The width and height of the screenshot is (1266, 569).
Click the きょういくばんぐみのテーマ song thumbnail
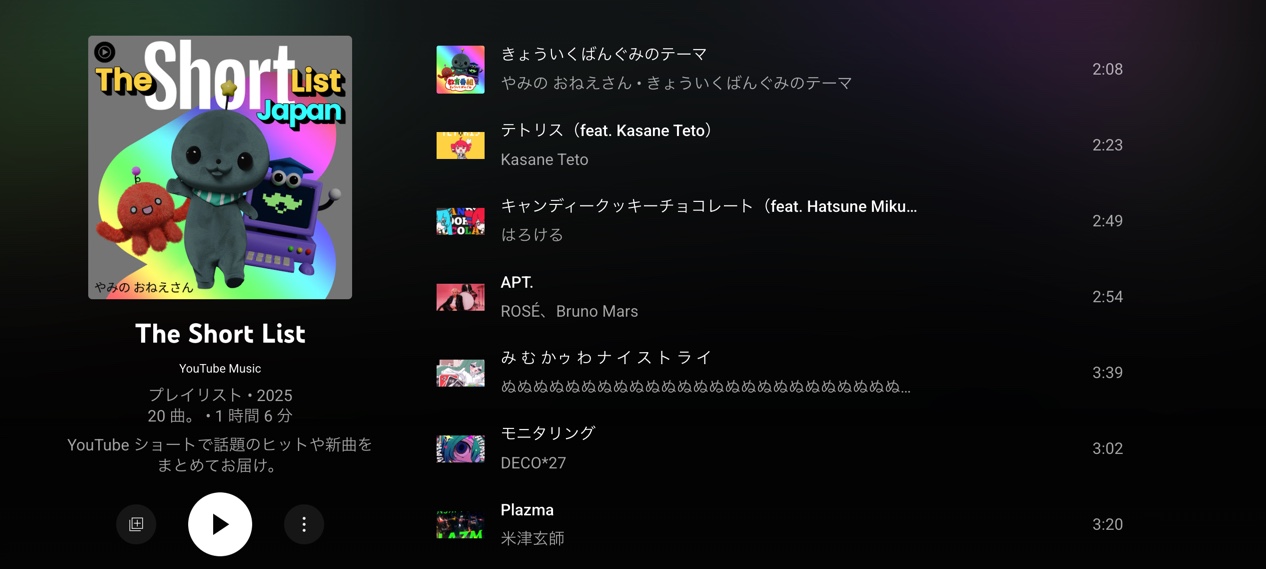(460, 69)
